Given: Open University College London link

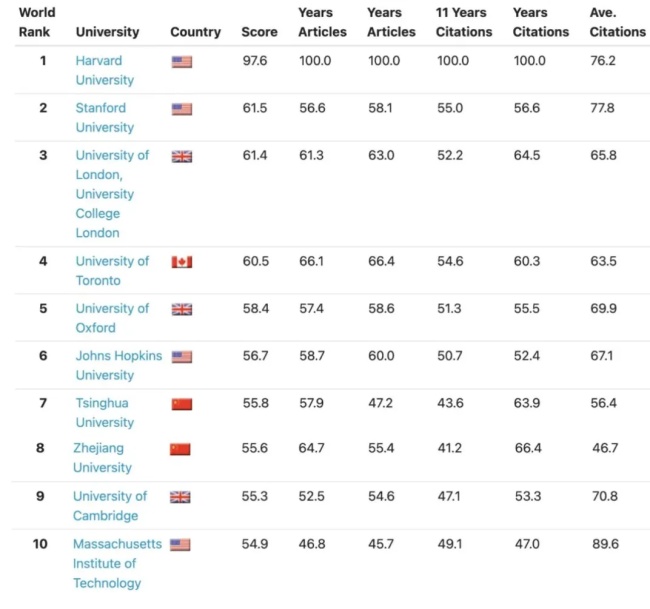Looking at the screenshot, I should click(112, 194).
